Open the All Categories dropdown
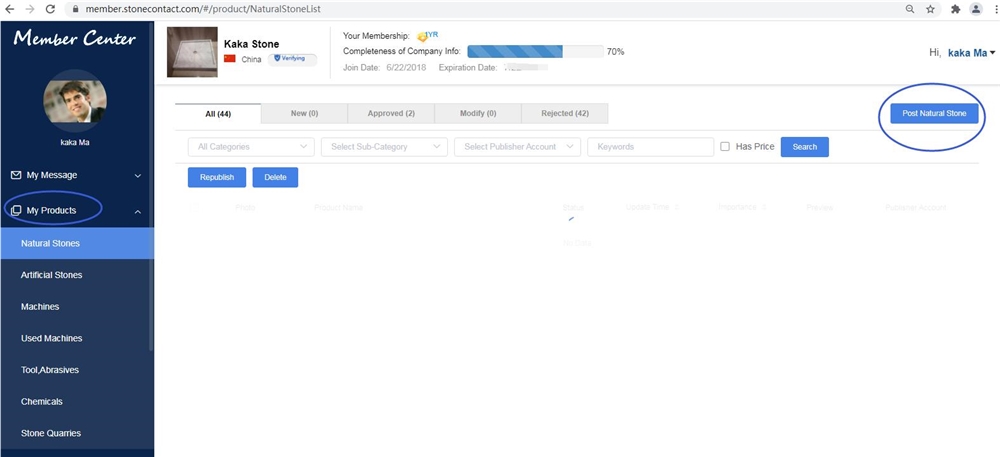Screen dimensions: 1000x457 [251, 147]
